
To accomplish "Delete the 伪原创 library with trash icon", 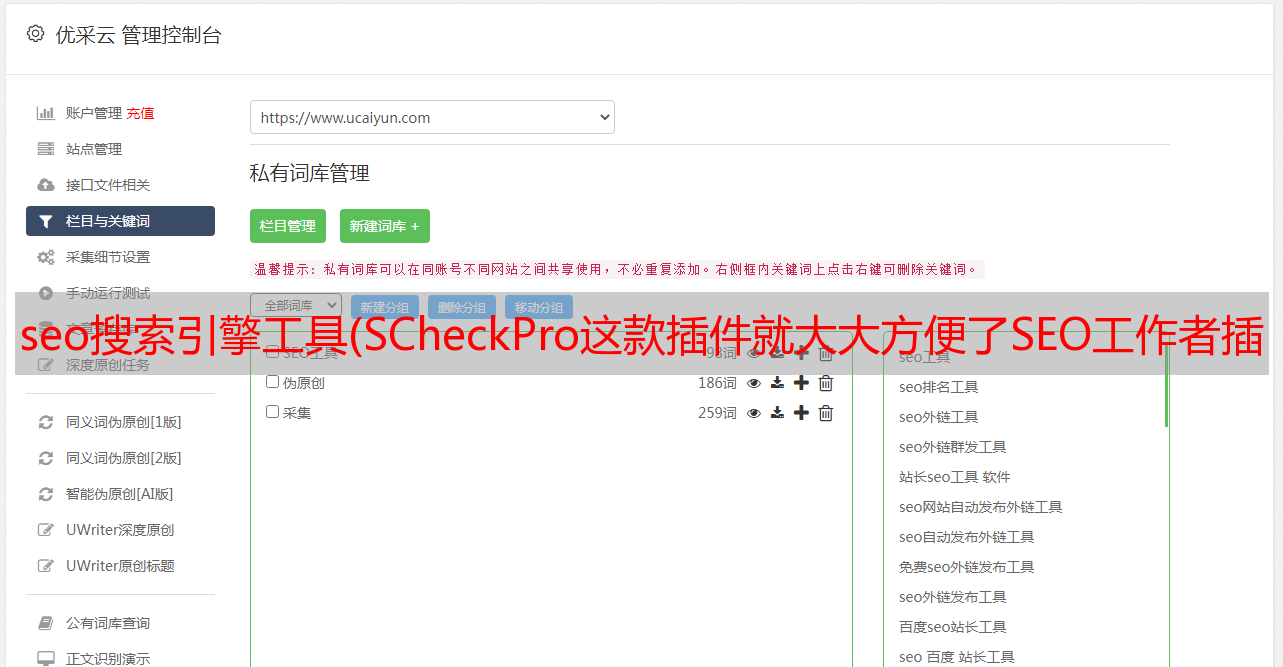I will (826, 383).
